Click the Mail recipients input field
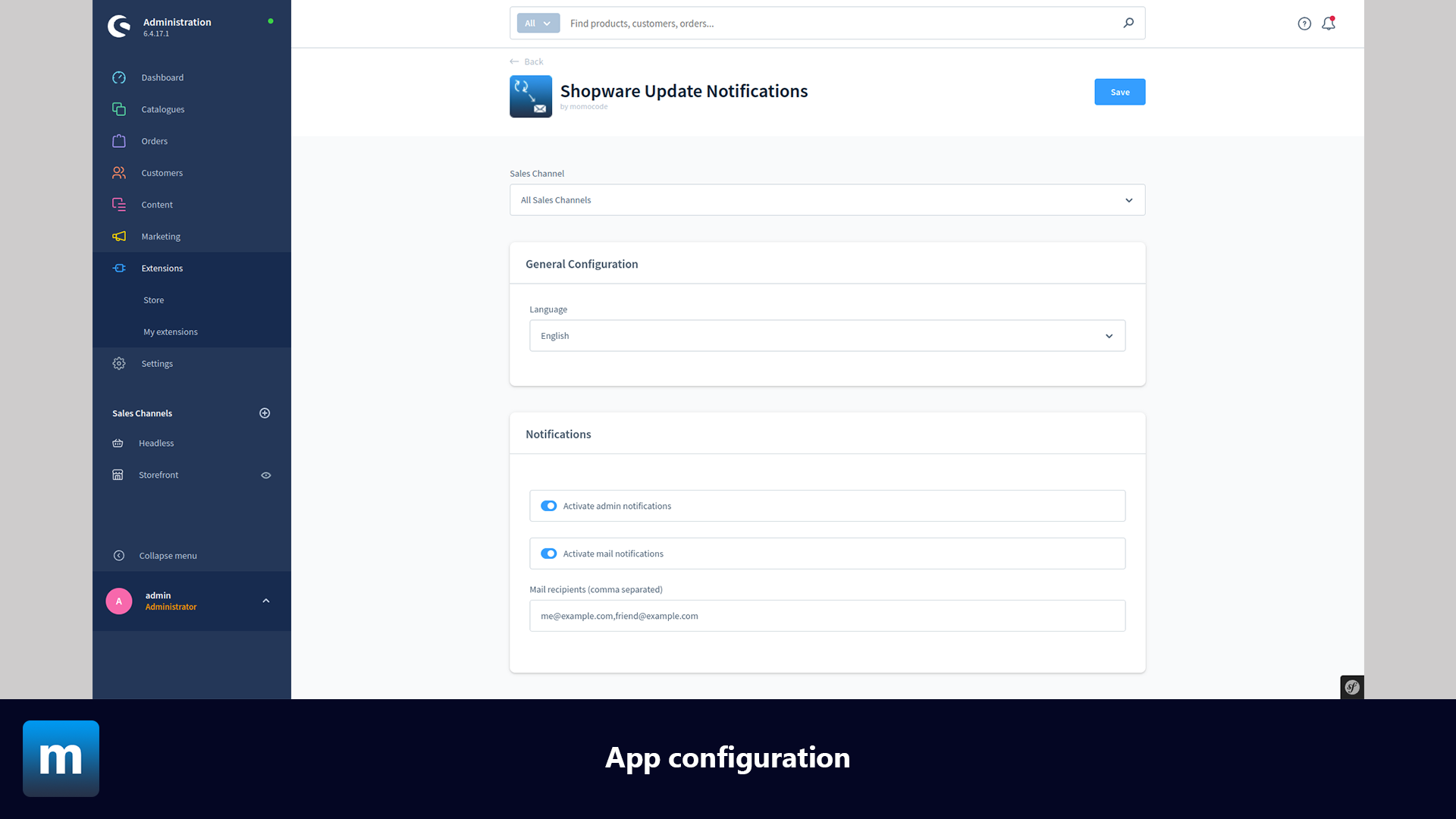The width and height of the screenshot is (1456, 819). [x=827, y=615]
